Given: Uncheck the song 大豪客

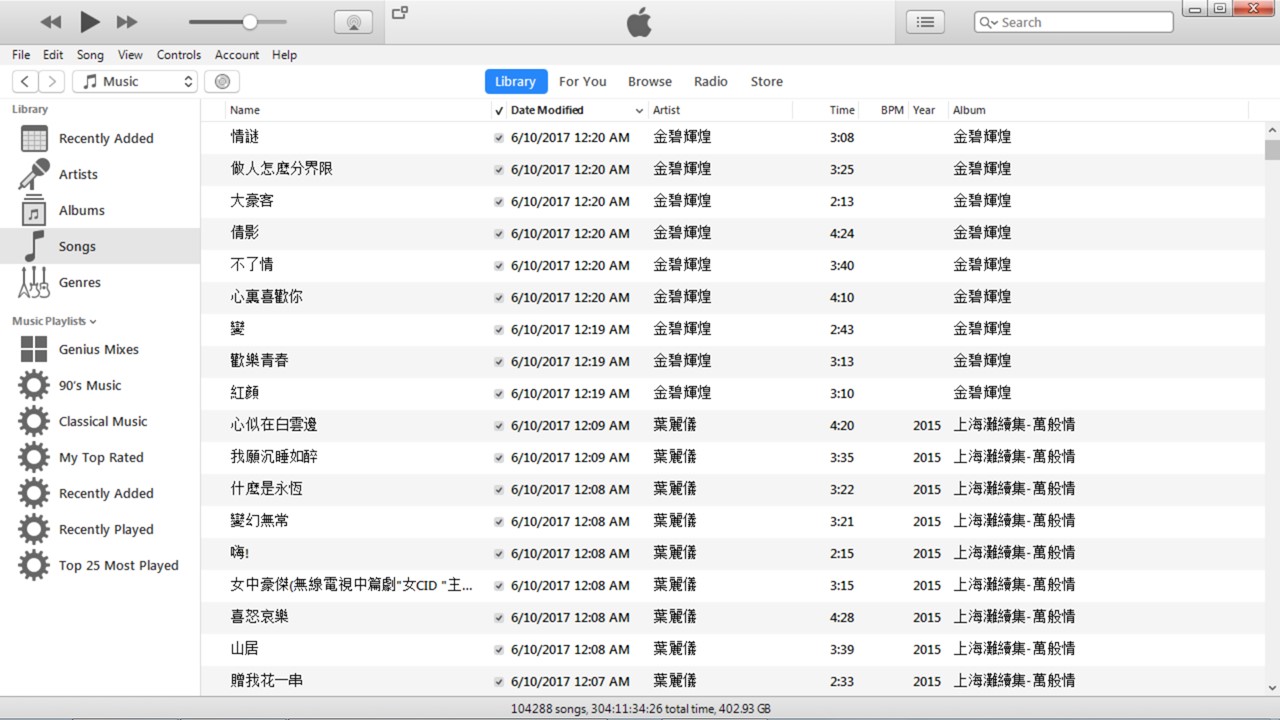Looking at the screenshot, I should coord(499,202).
